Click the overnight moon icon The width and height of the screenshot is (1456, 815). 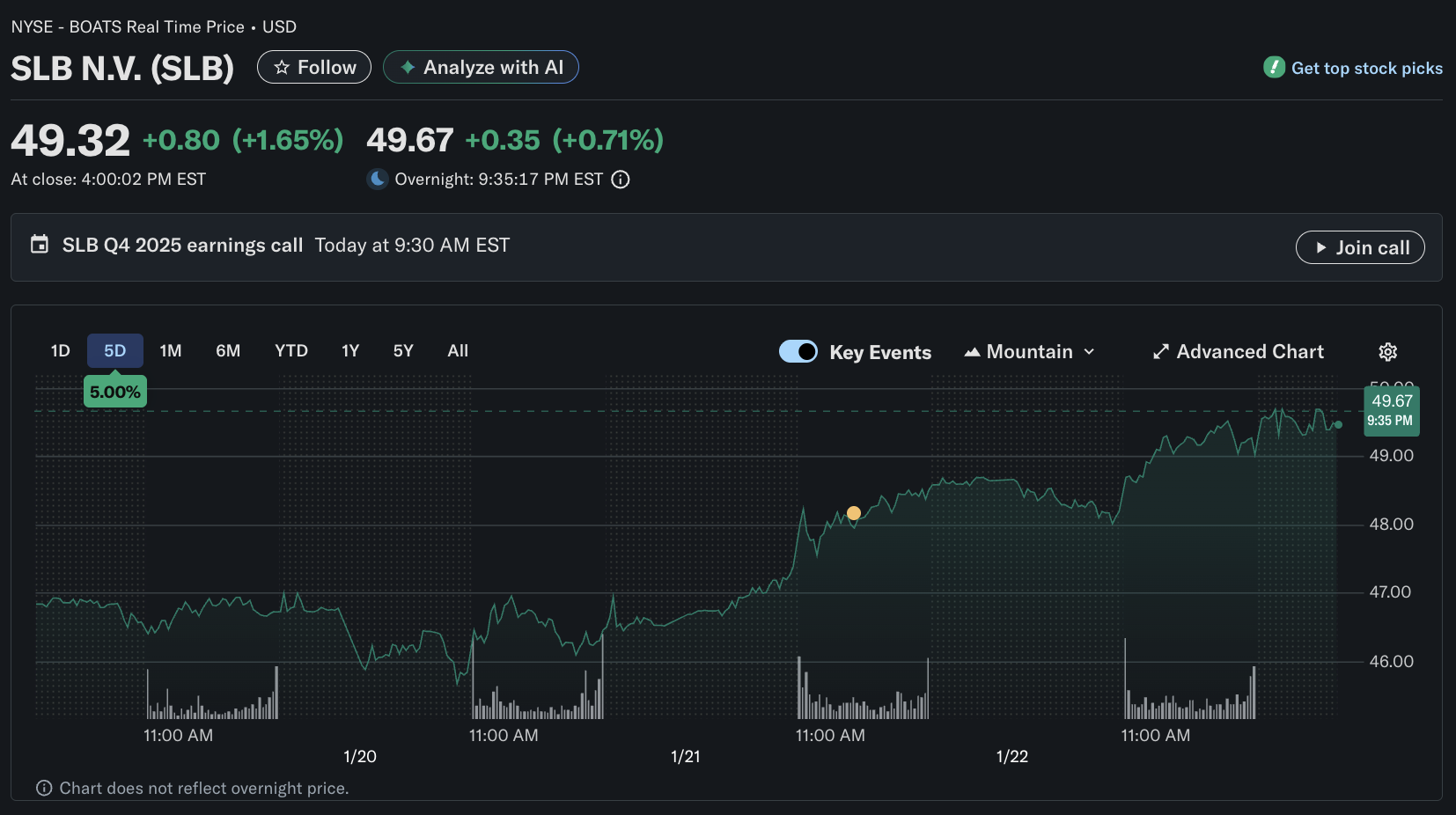(378, 180)
